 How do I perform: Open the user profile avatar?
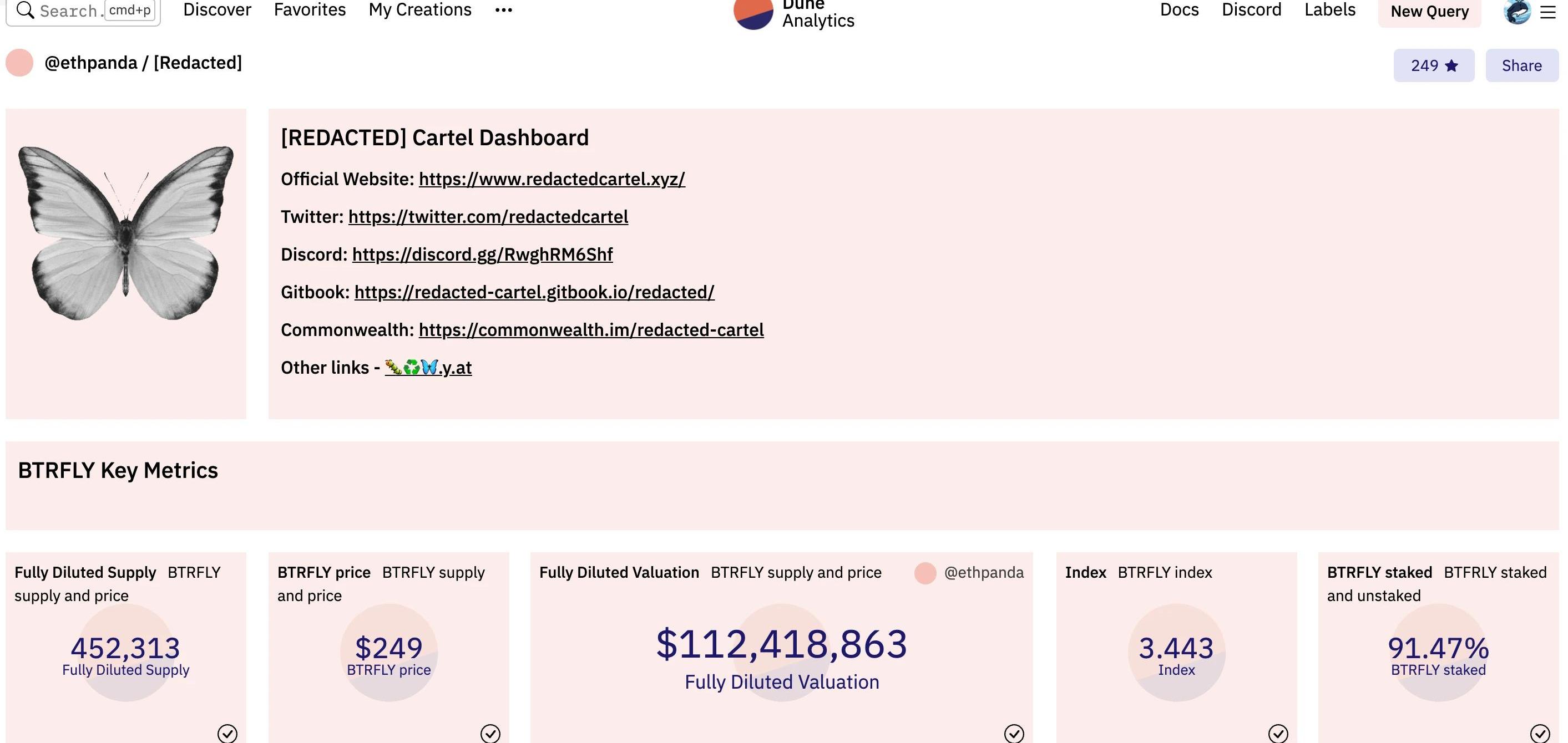click(1517, 12)
